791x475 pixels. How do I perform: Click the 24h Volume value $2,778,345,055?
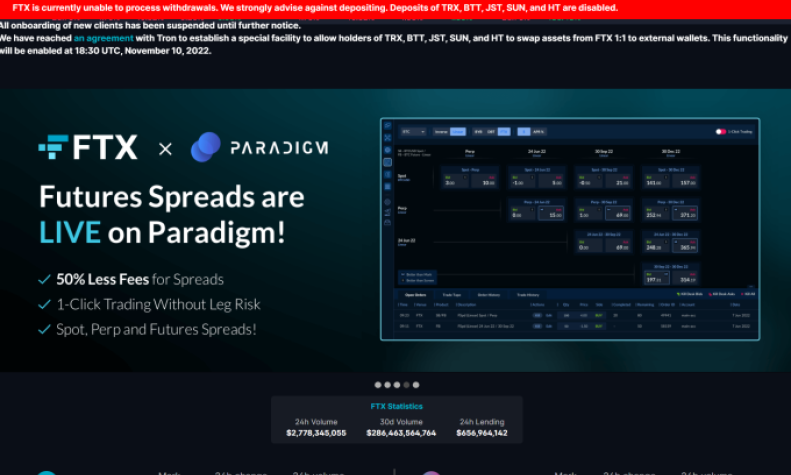click(316, 433)
